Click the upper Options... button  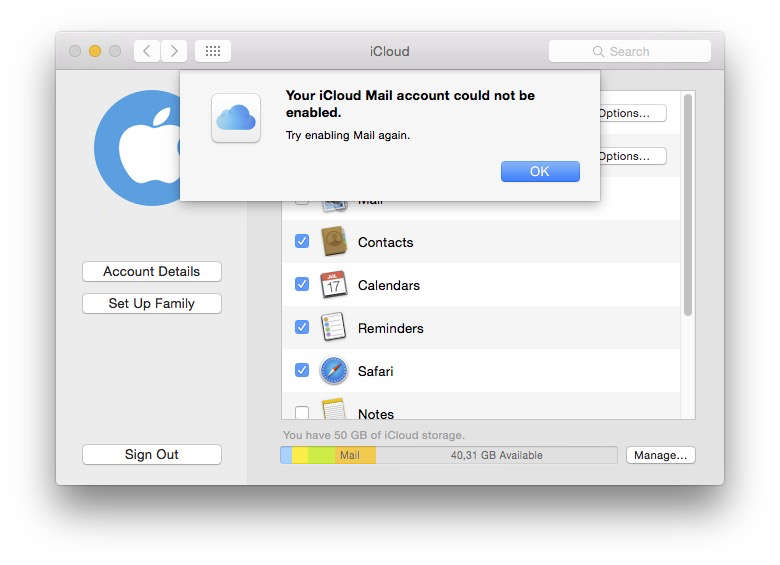(633, 113)
